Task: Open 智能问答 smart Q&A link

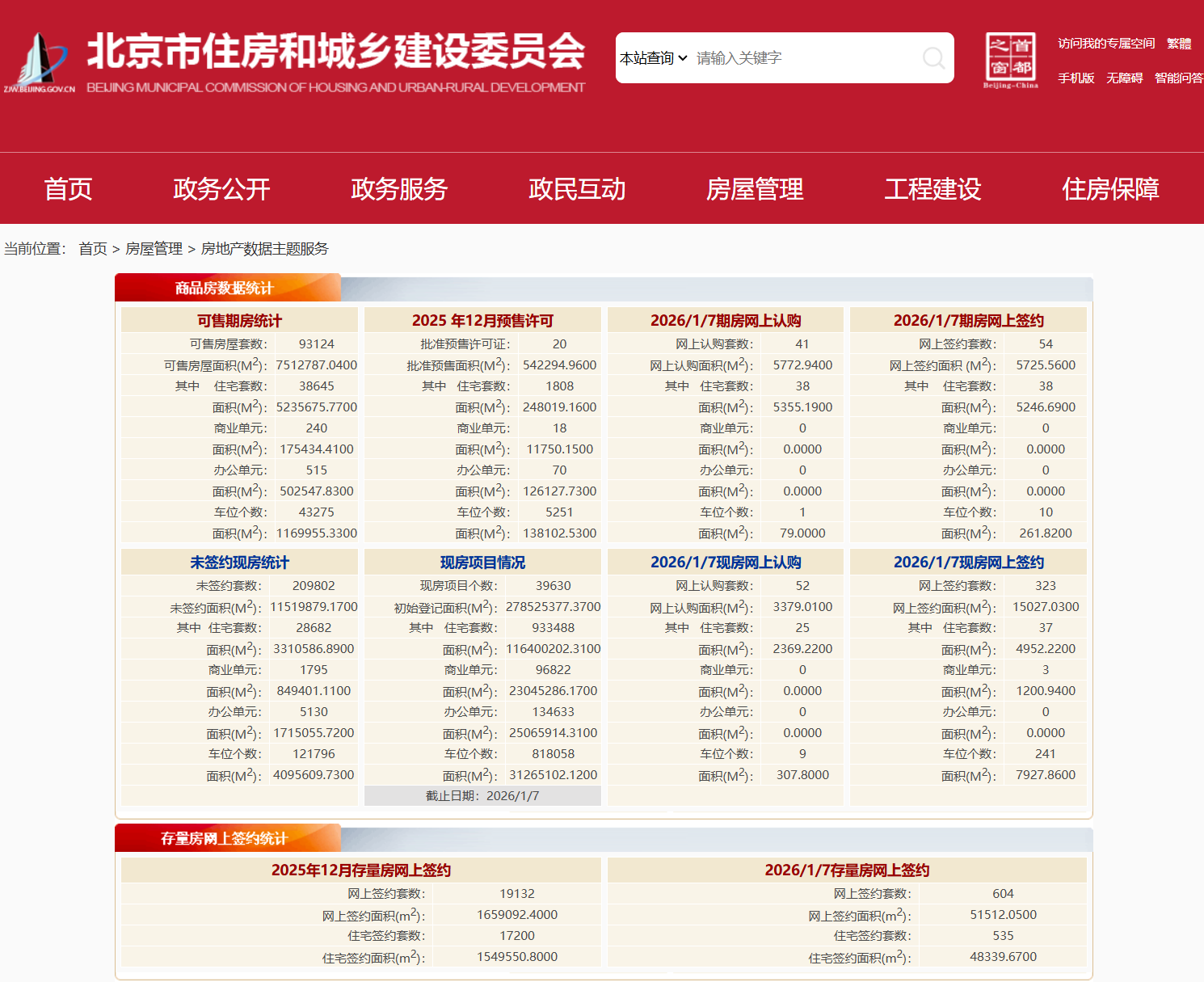Action: pyautogui.click(x=1179, y=78)
